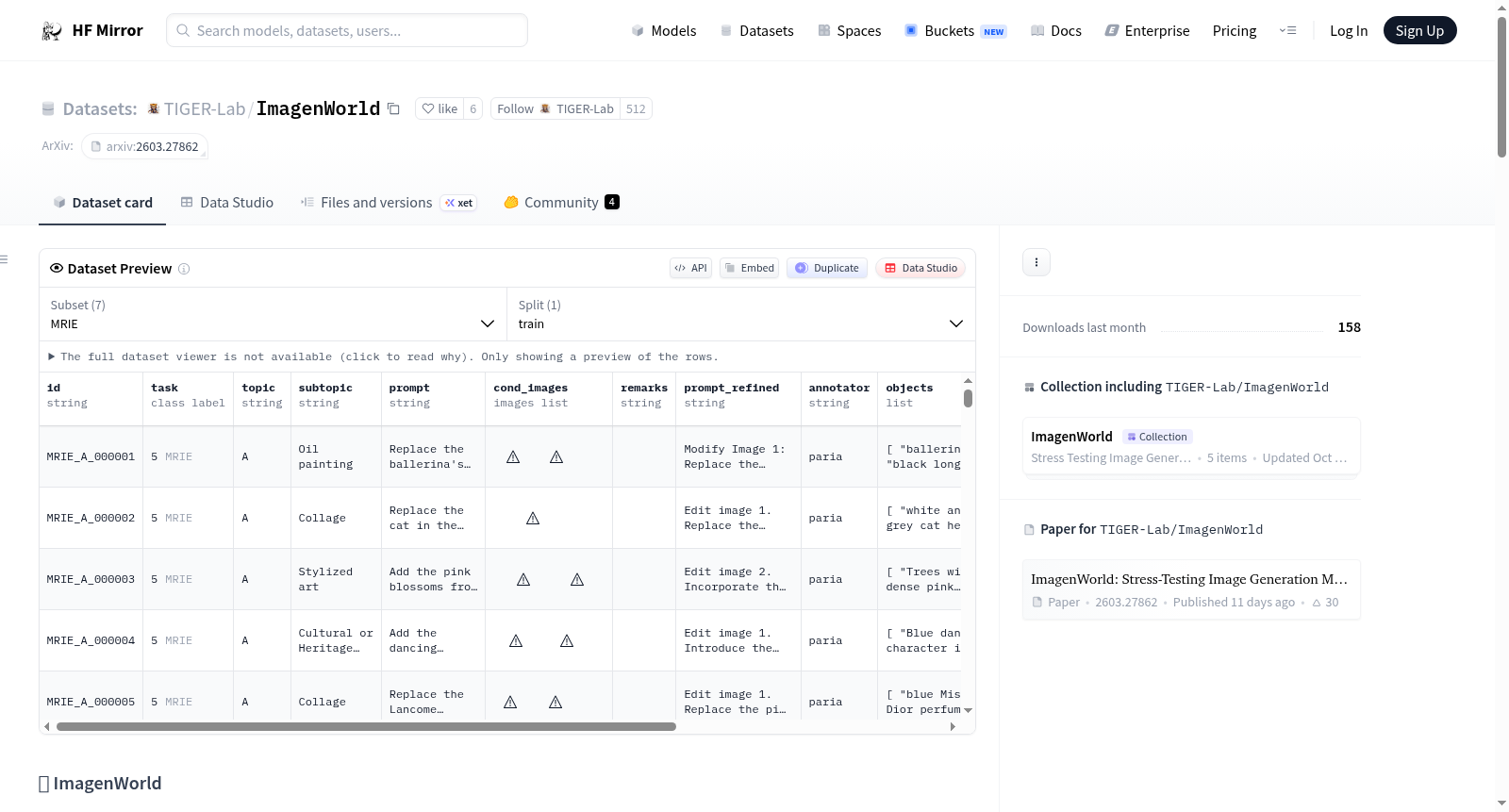
Task: Open Enterprise in top navigation
Action: [1147, 31]
